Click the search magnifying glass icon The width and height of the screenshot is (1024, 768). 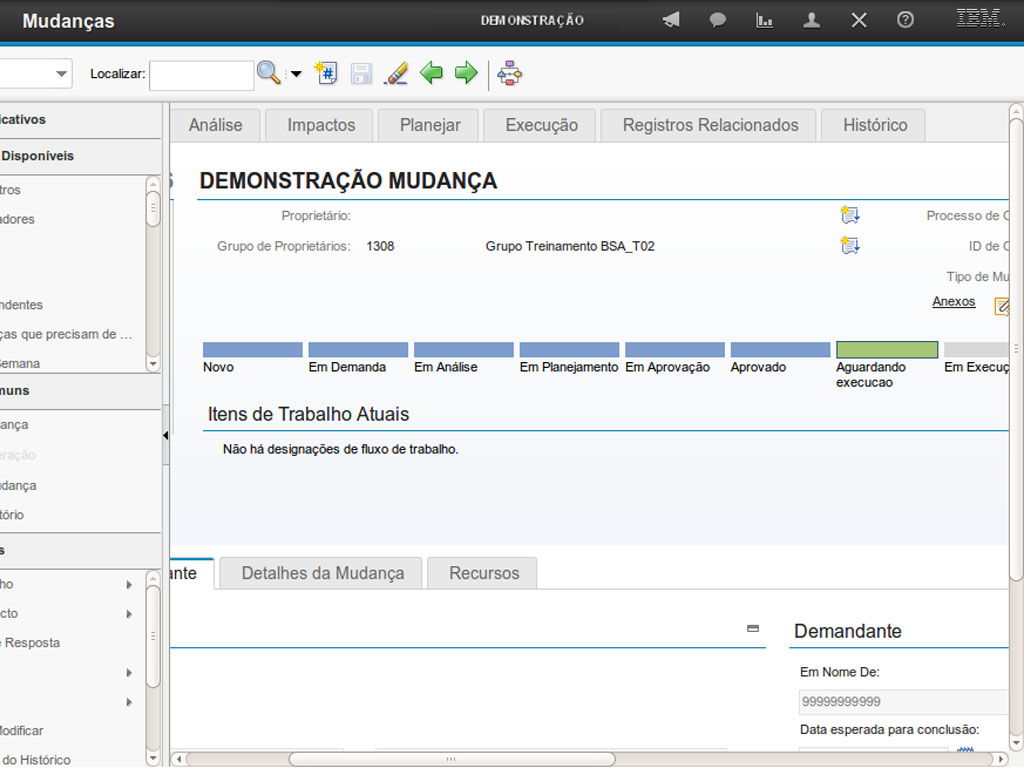coord(268,73)
